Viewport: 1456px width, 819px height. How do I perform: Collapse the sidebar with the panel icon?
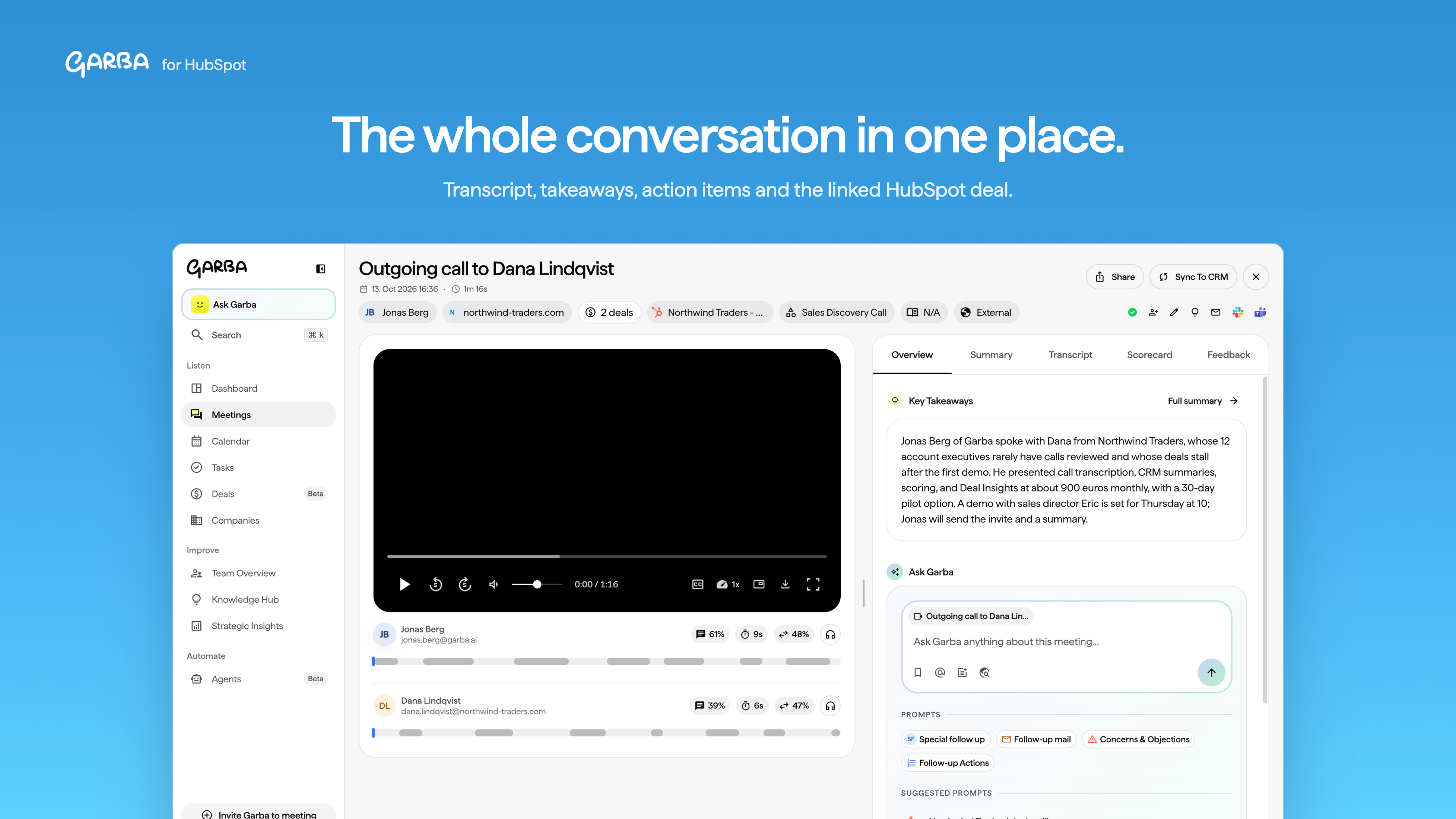point(320,268)
